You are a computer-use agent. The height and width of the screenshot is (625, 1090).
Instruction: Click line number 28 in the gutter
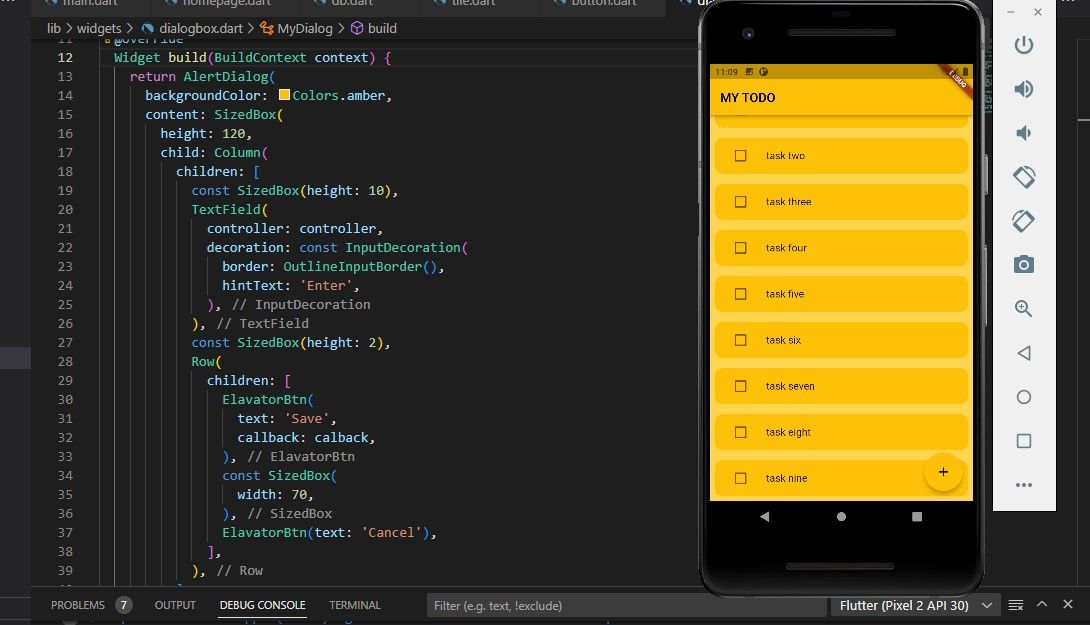point(65,362)
